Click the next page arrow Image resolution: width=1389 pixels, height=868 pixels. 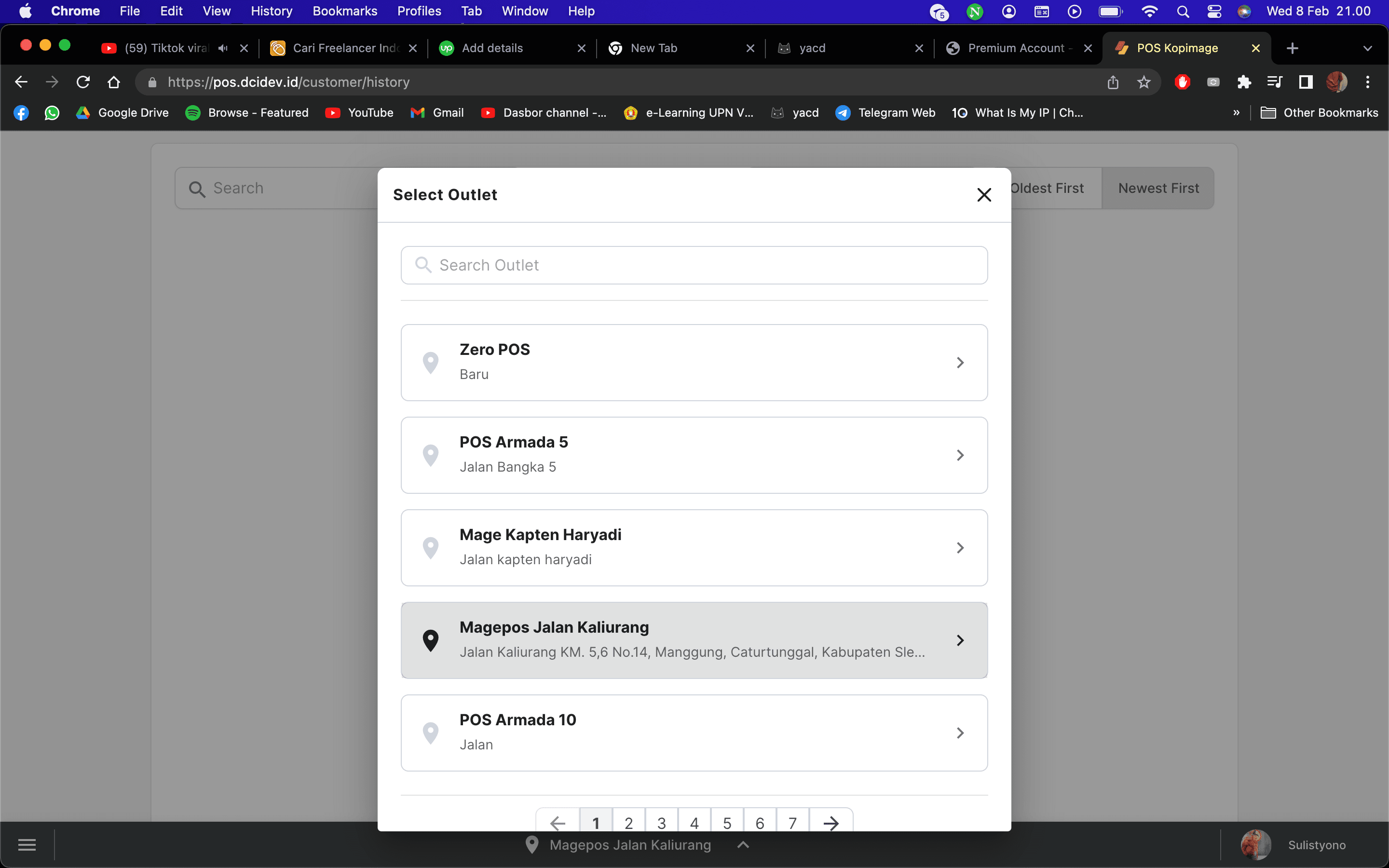pyautogui.click(x=831, y=823)
